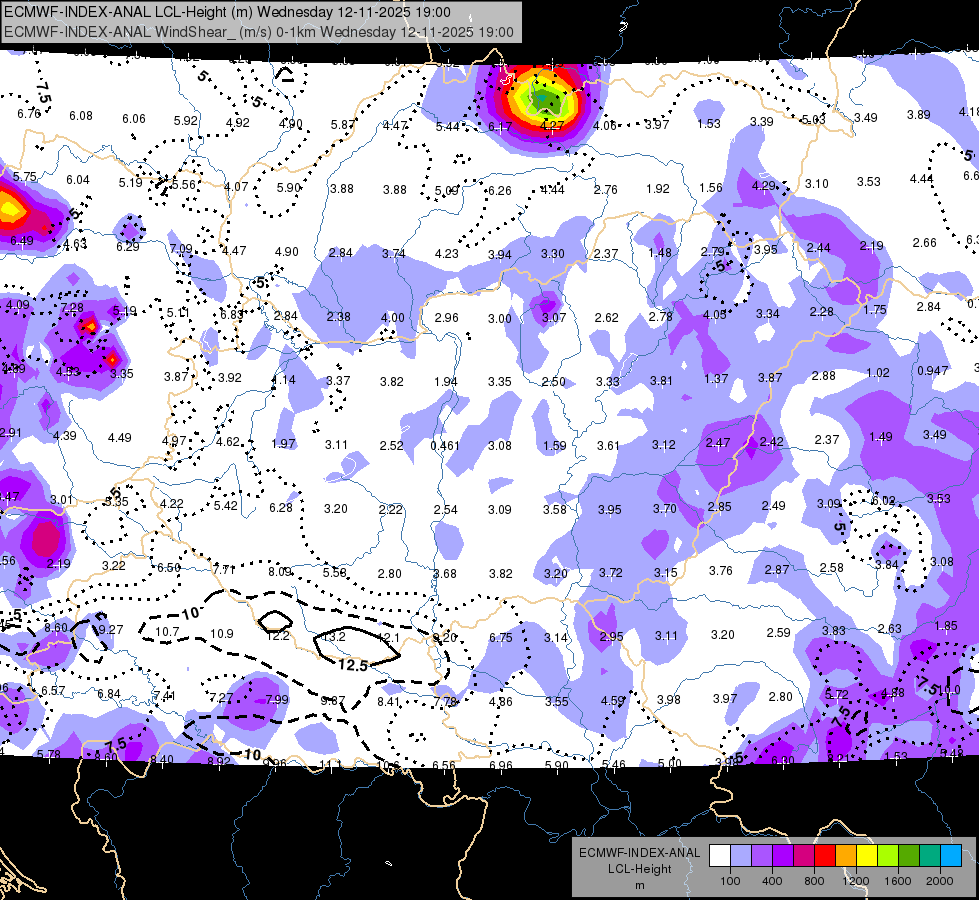Select the red legend swatch after 800
Viewport: 979px width, 900px height.
coord(825,856)
